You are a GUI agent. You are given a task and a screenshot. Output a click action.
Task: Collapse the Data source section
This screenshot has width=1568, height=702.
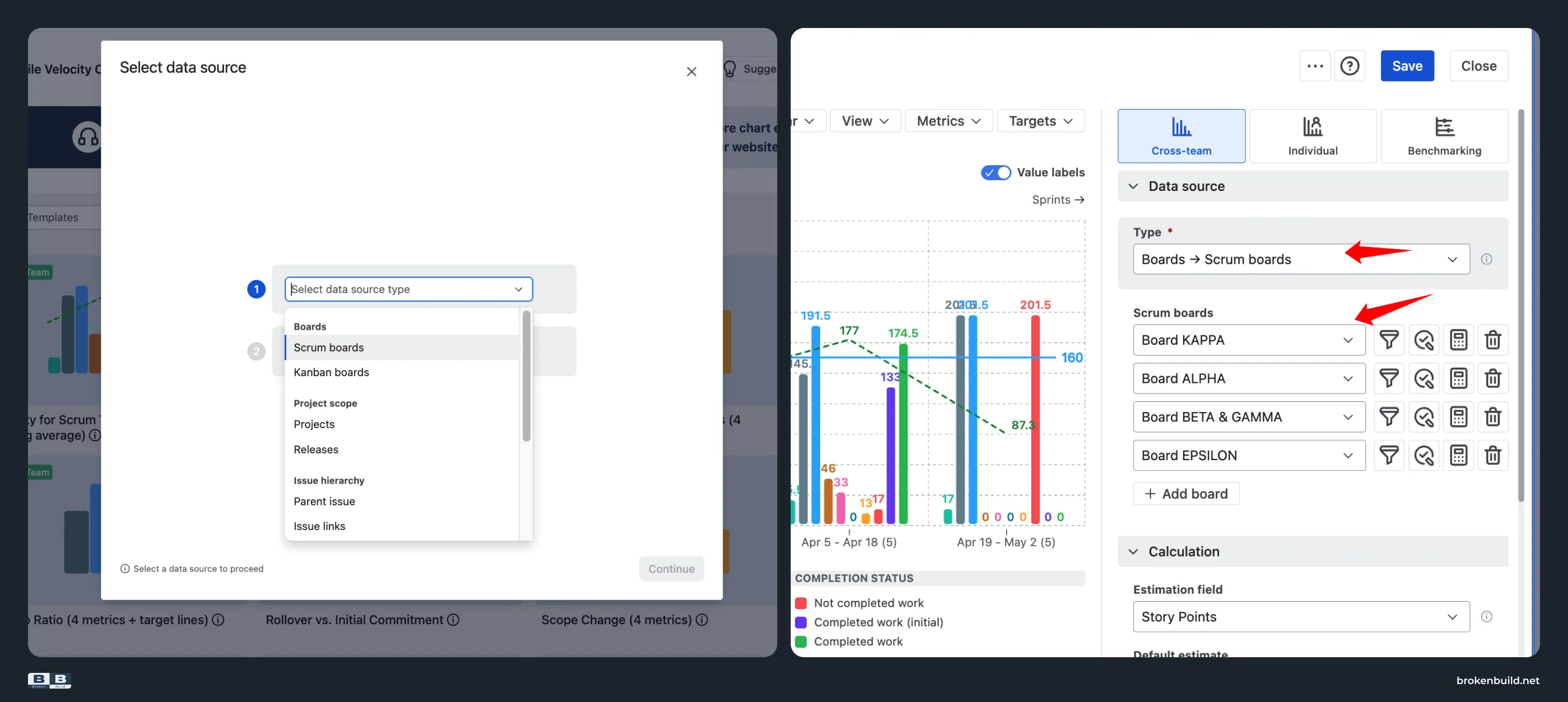point(1313,186)
